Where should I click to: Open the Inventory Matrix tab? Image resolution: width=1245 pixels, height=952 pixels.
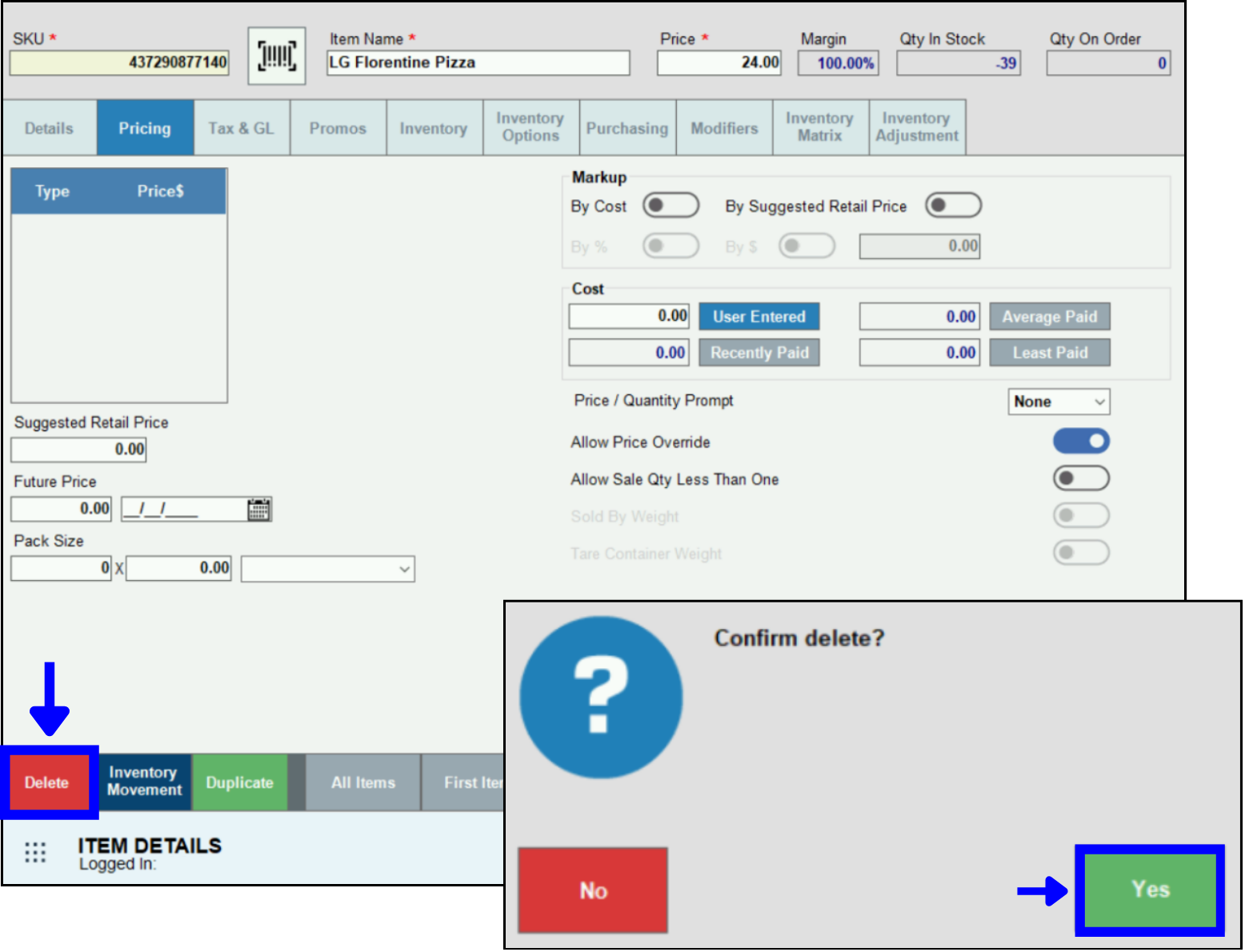pyautogui.click(x=819, y=127)
